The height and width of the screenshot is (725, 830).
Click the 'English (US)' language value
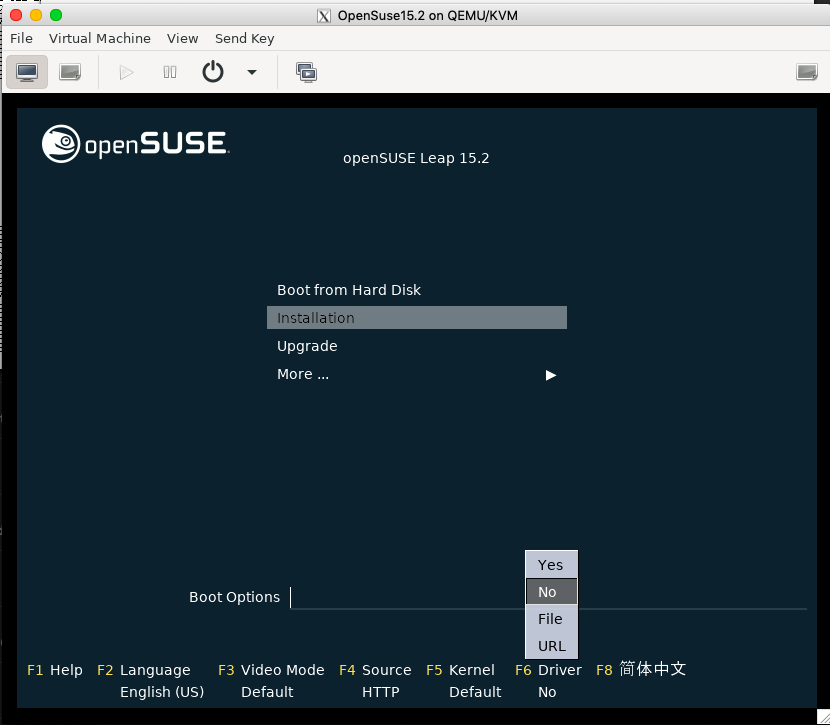coord(162,692)
